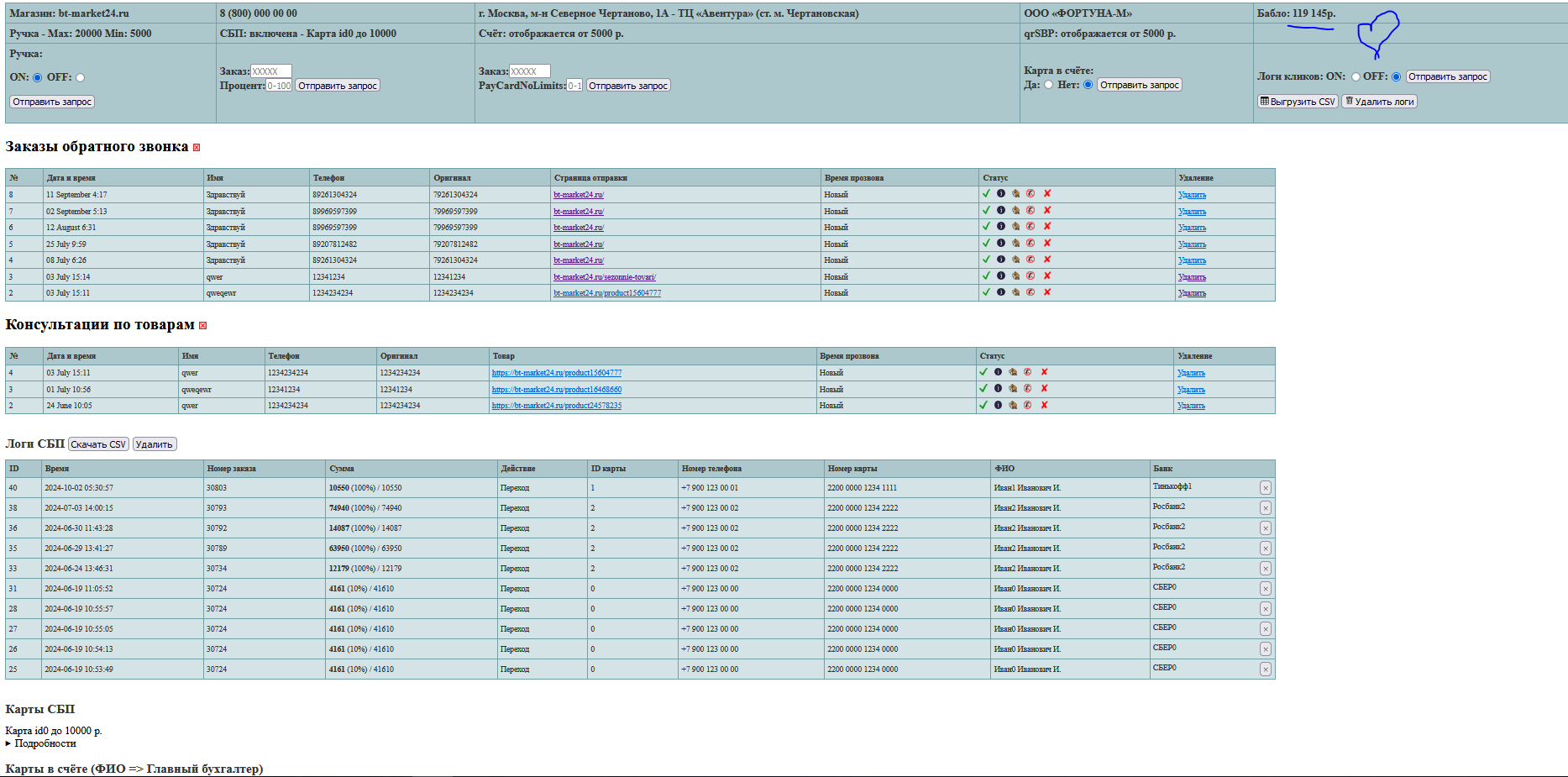Click black round status icon in callback row 8

(1001, 193)
